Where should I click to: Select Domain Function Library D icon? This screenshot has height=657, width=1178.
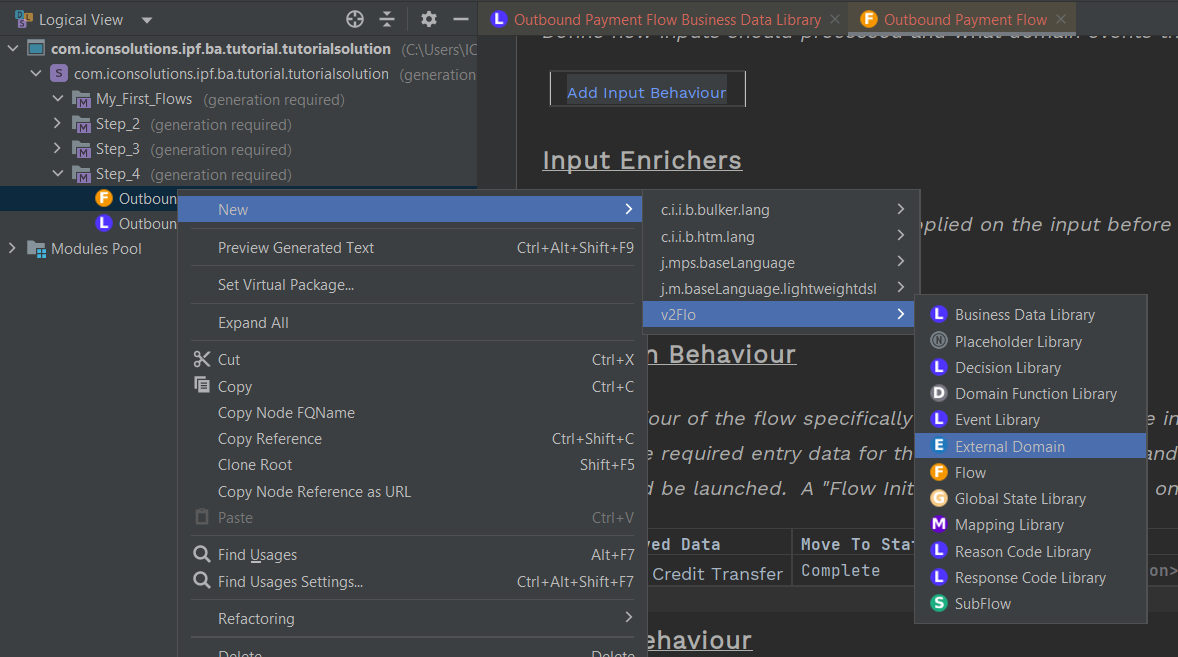click(x=938, y=393)
